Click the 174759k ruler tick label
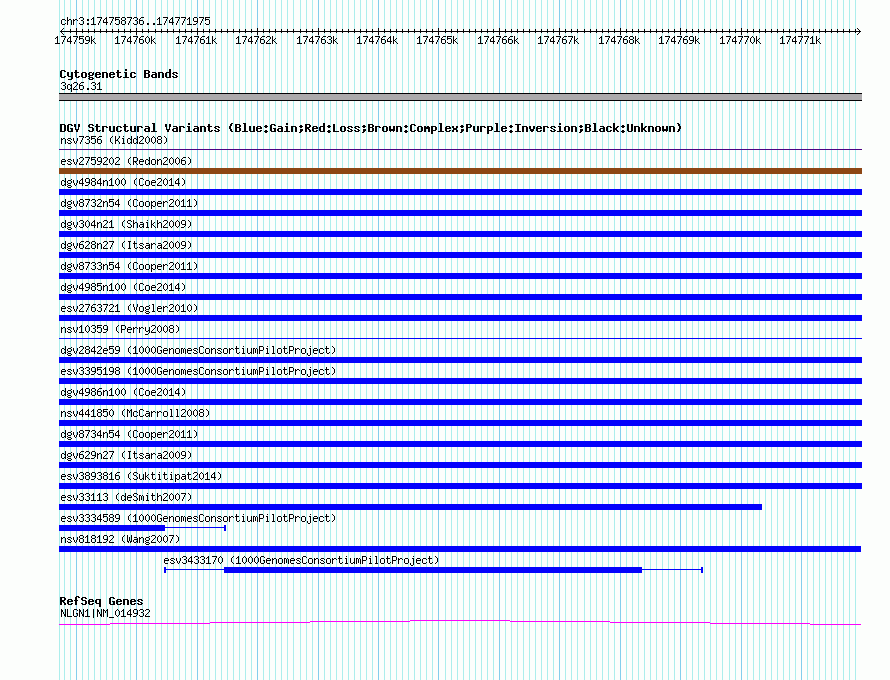890x680 pixels. point(75,40)
